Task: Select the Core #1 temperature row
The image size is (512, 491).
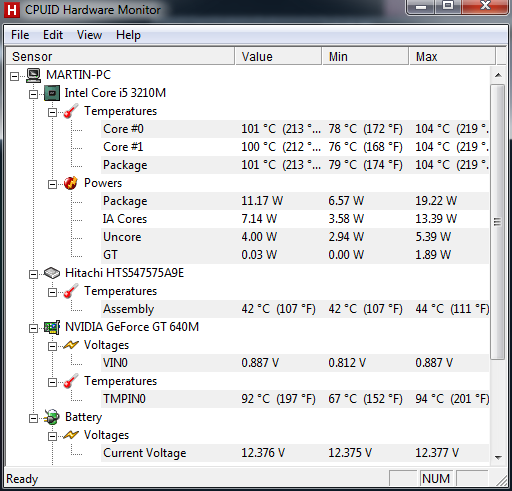Action: [295, 147]
